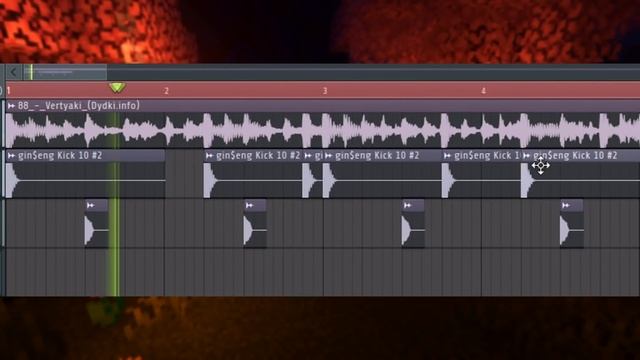Jump to bar 2 on the timeline ruler
Screen dimensions: 640x360
166,91
